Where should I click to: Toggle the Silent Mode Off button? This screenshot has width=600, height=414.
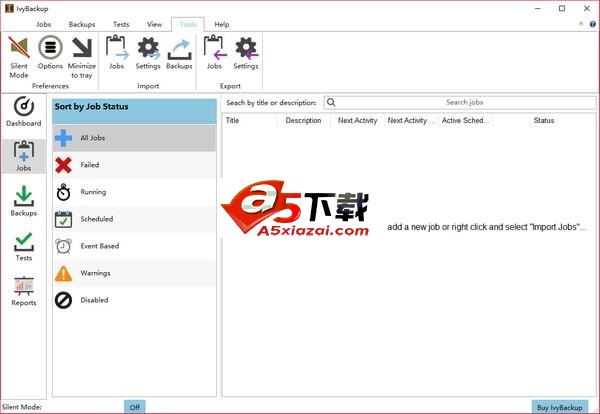(135, 407)
